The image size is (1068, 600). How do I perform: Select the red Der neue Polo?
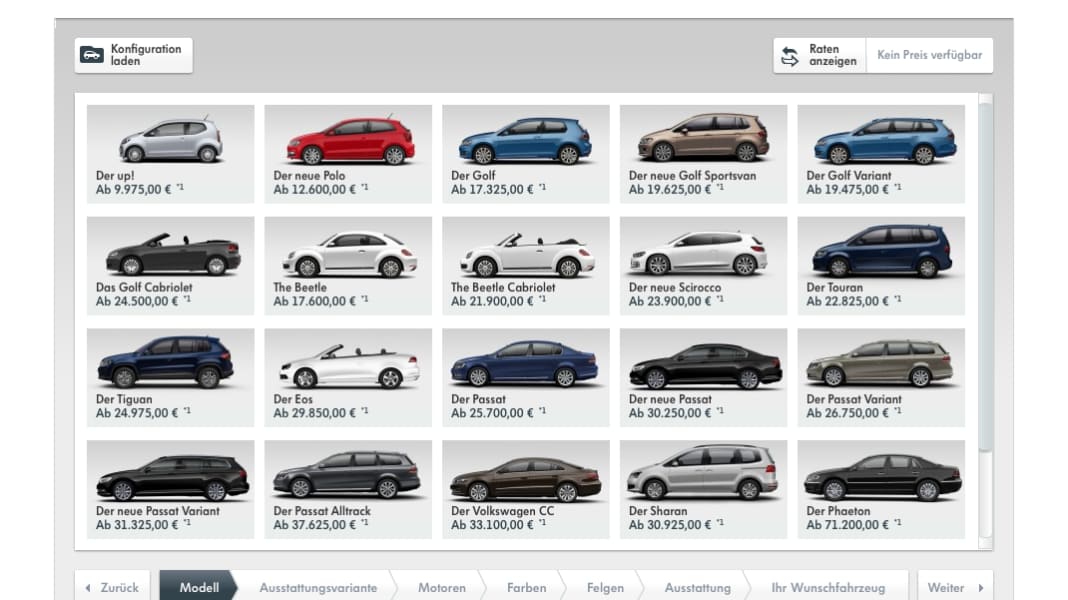pyautogui.click(x=348, y=154)
